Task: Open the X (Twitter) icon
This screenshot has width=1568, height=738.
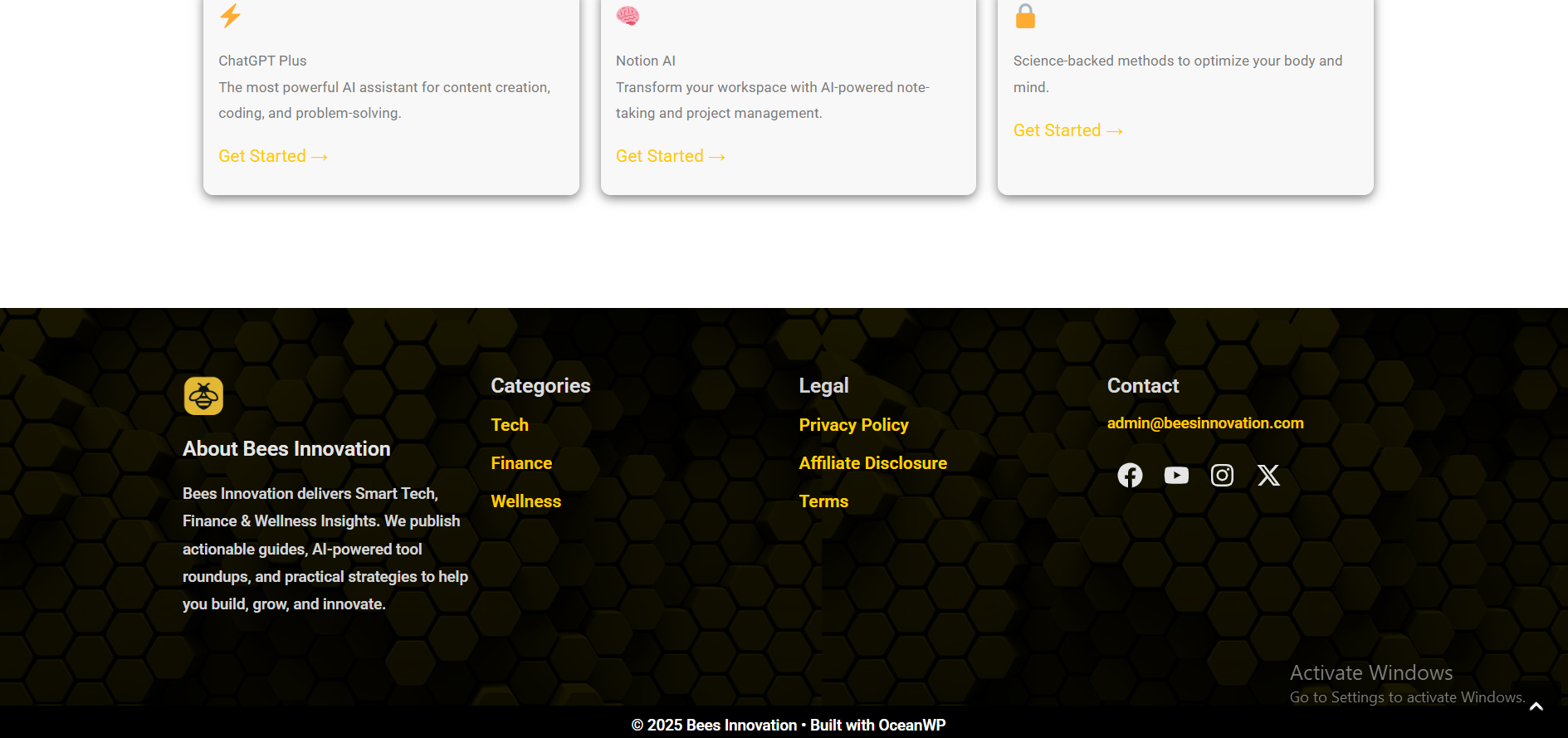Action: tap(1268, 475)
